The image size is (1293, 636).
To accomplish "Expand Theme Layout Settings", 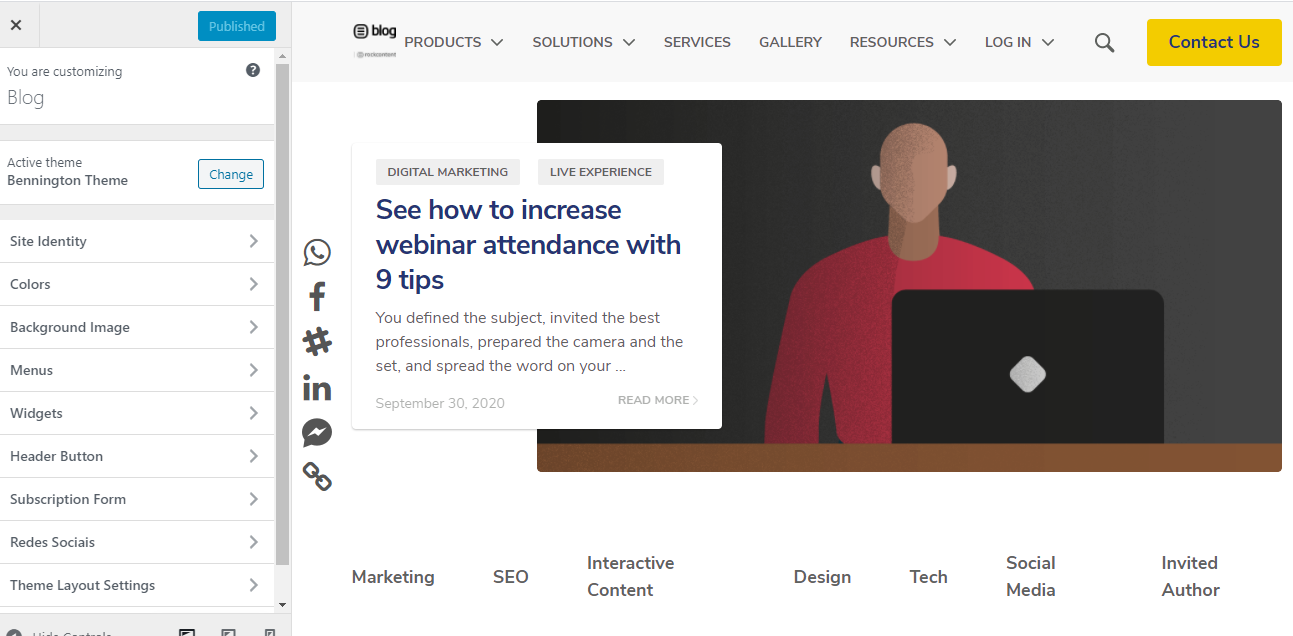I will [137, 585].
